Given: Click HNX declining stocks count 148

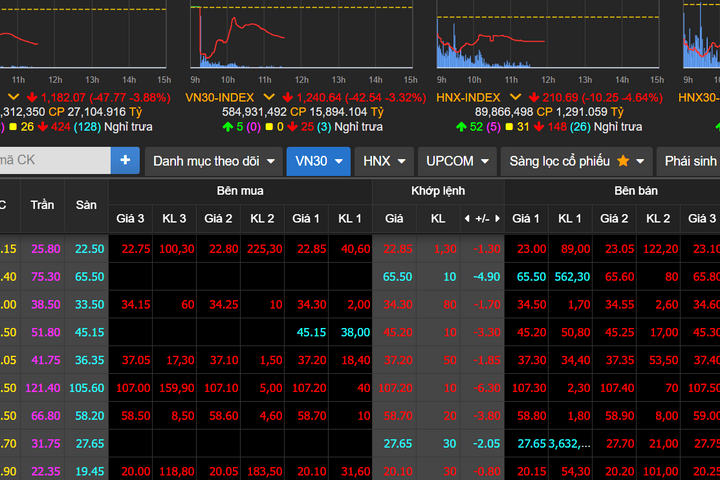Looking at the screenshot, I should [x=557, y=127].
